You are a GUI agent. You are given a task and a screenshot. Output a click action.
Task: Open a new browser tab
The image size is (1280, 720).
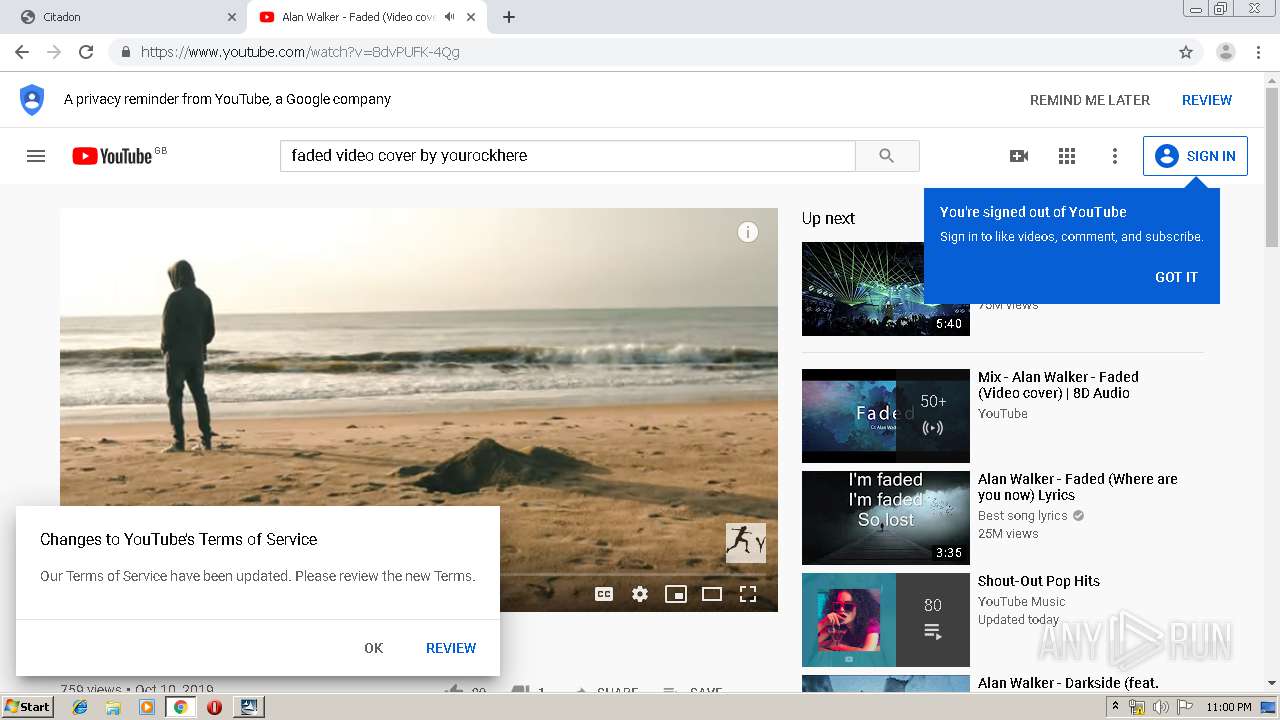click(x=509, y=17)
